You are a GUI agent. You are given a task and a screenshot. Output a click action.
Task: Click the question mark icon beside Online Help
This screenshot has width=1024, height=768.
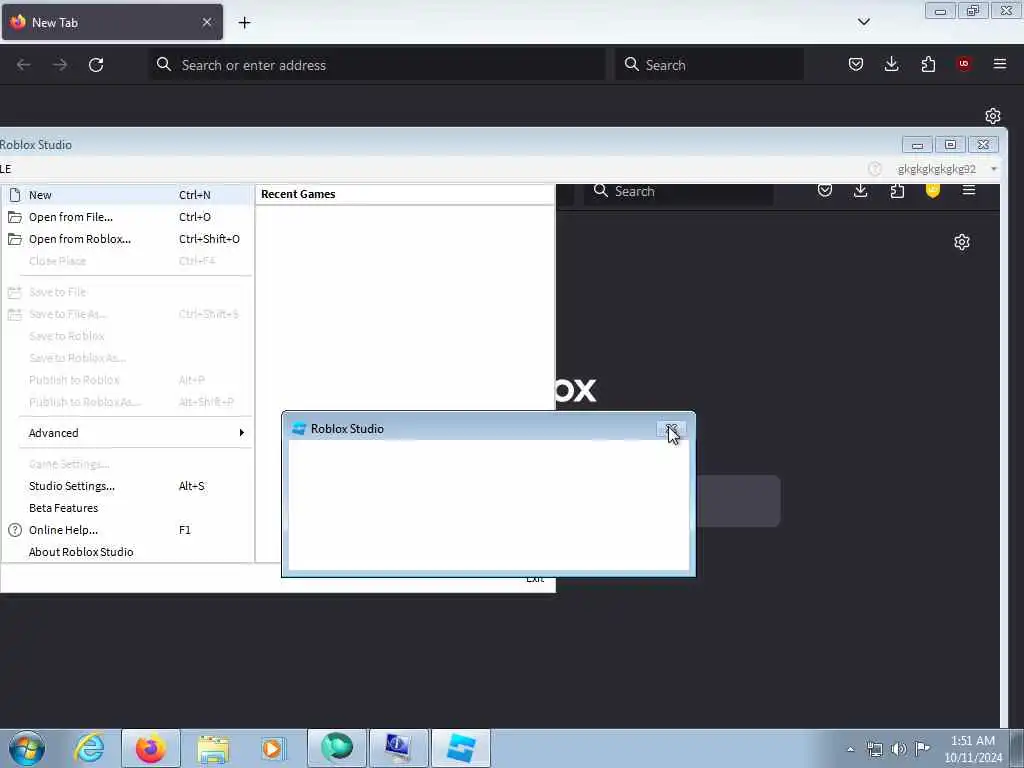[15, 530]
